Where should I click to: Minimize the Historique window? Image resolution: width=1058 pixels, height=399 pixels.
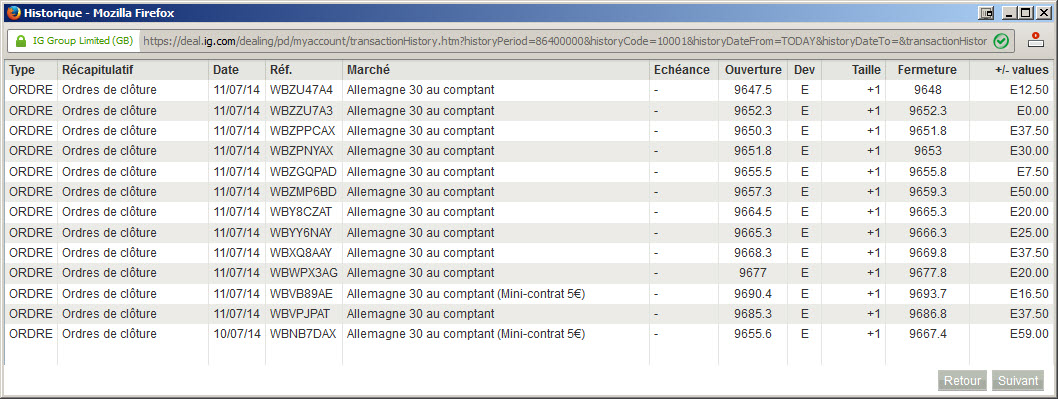[1010, 13]
